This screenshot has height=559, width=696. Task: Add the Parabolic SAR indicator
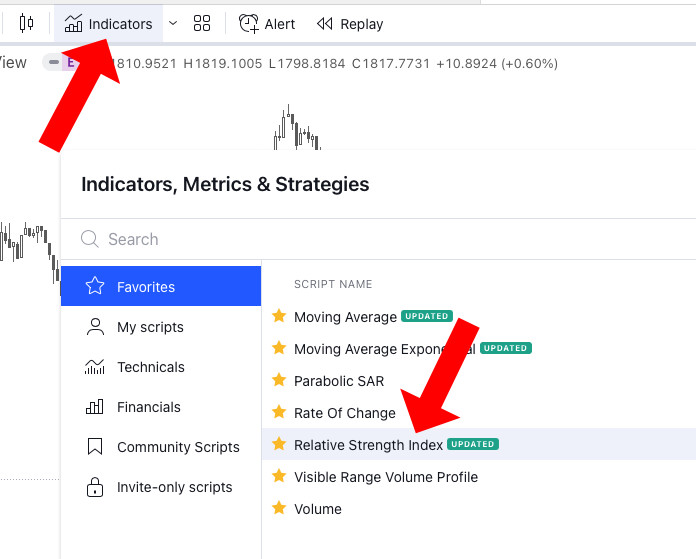pos(339,381)
